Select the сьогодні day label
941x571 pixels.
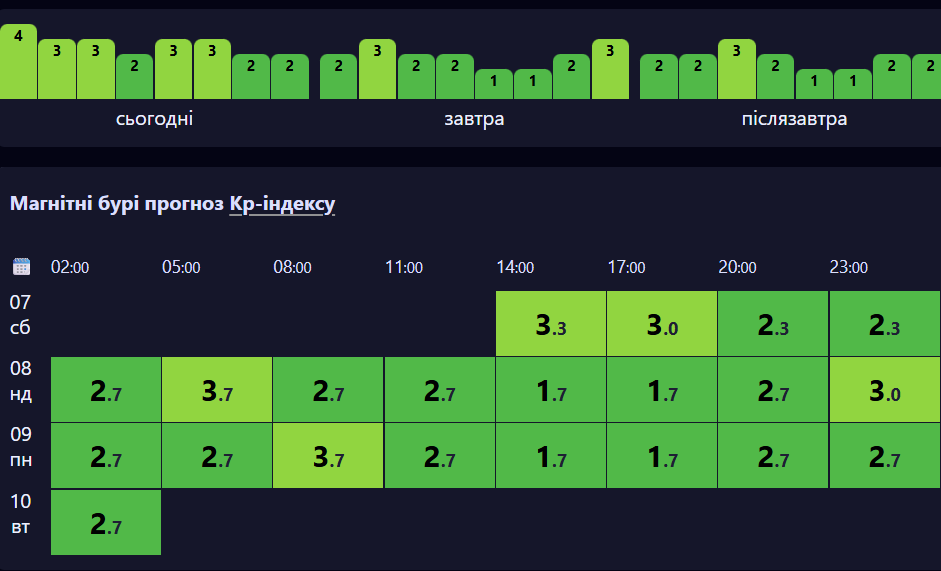pos(154,119)
